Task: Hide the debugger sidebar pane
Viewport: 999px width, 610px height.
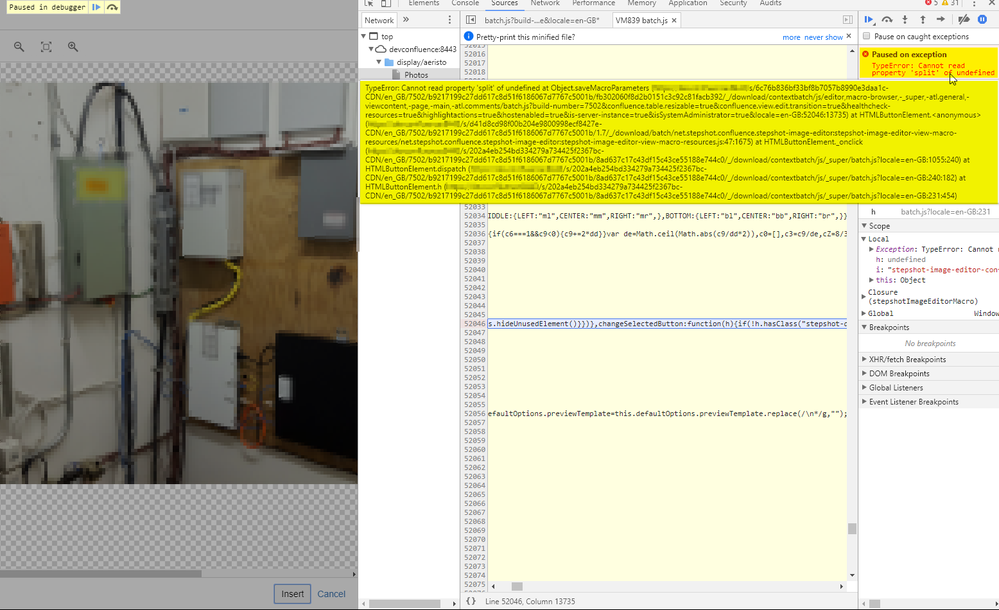Action: coord(847,20)
